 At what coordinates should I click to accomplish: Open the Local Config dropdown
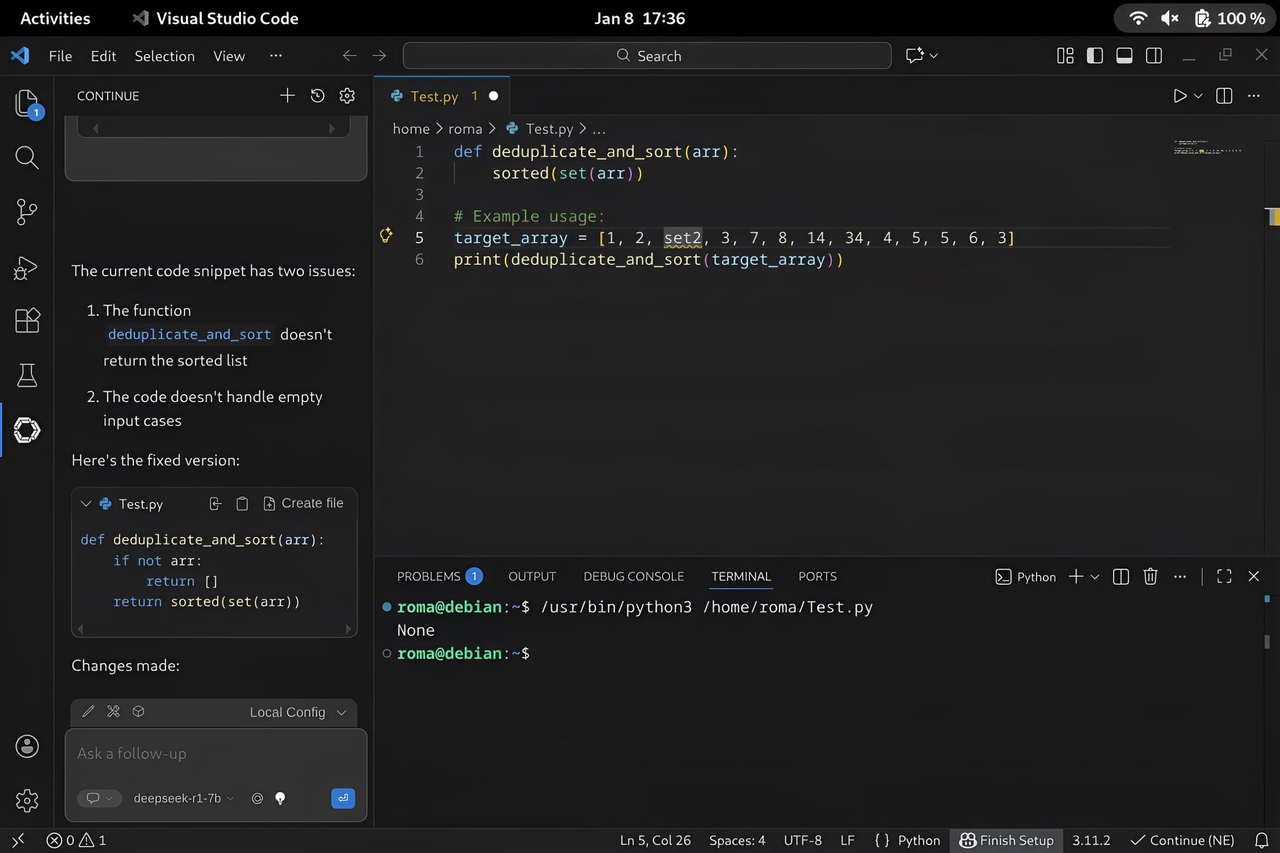298,712
